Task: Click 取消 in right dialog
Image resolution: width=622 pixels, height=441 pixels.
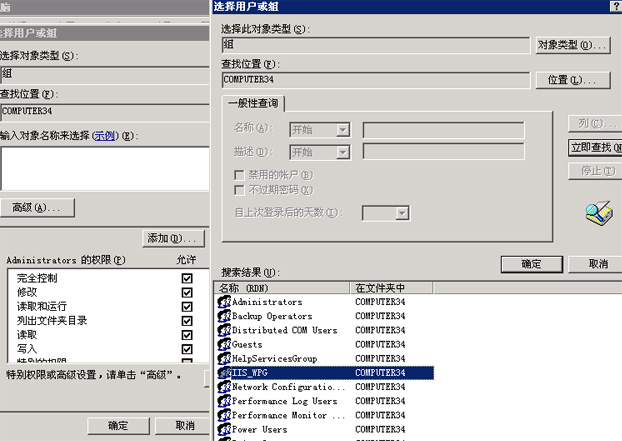Action: point(595,264)
